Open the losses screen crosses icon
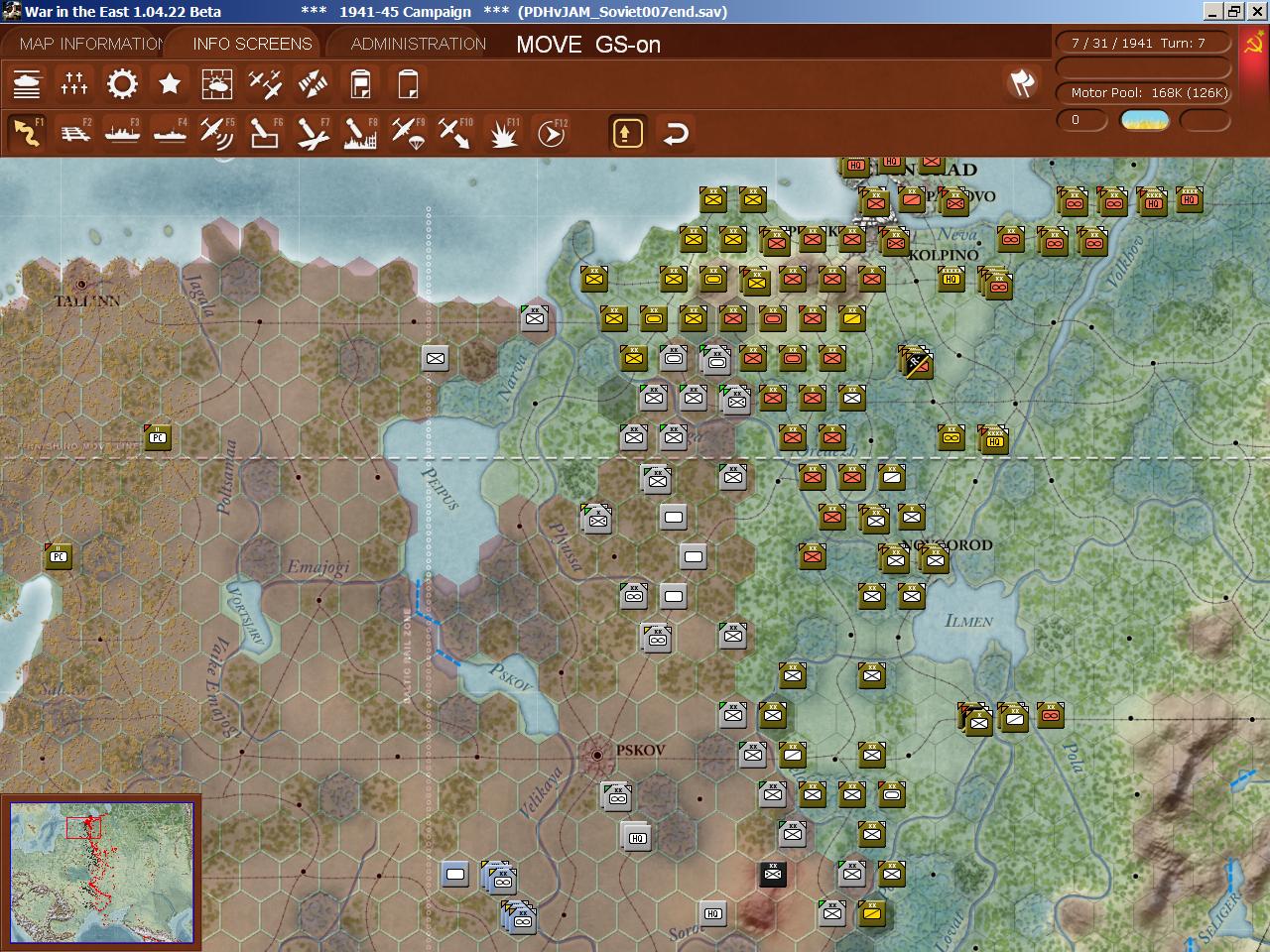This screenshot has height=952, width=1270. [74, 84]
